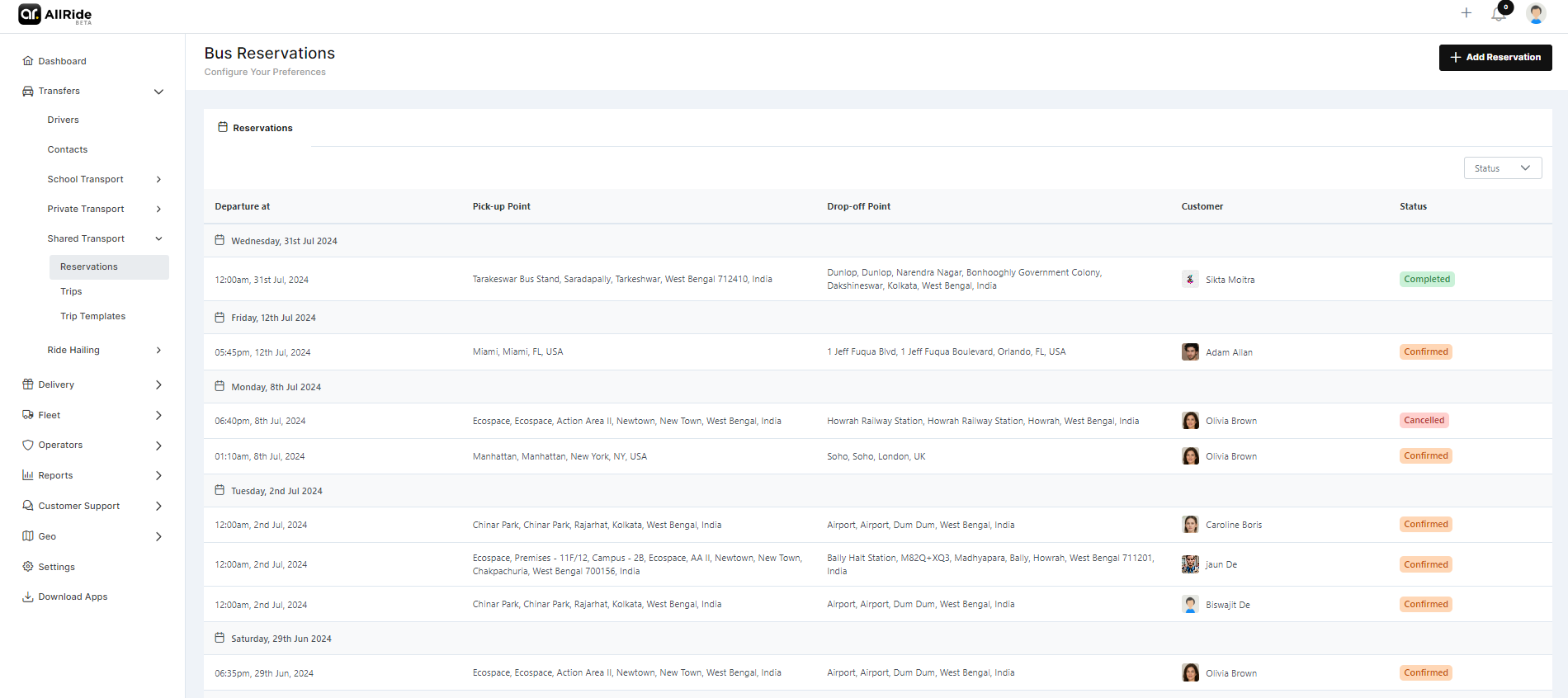Screen dimensions: 1568x698
Task: Go to the Drivers page
Action: (64, 120)
